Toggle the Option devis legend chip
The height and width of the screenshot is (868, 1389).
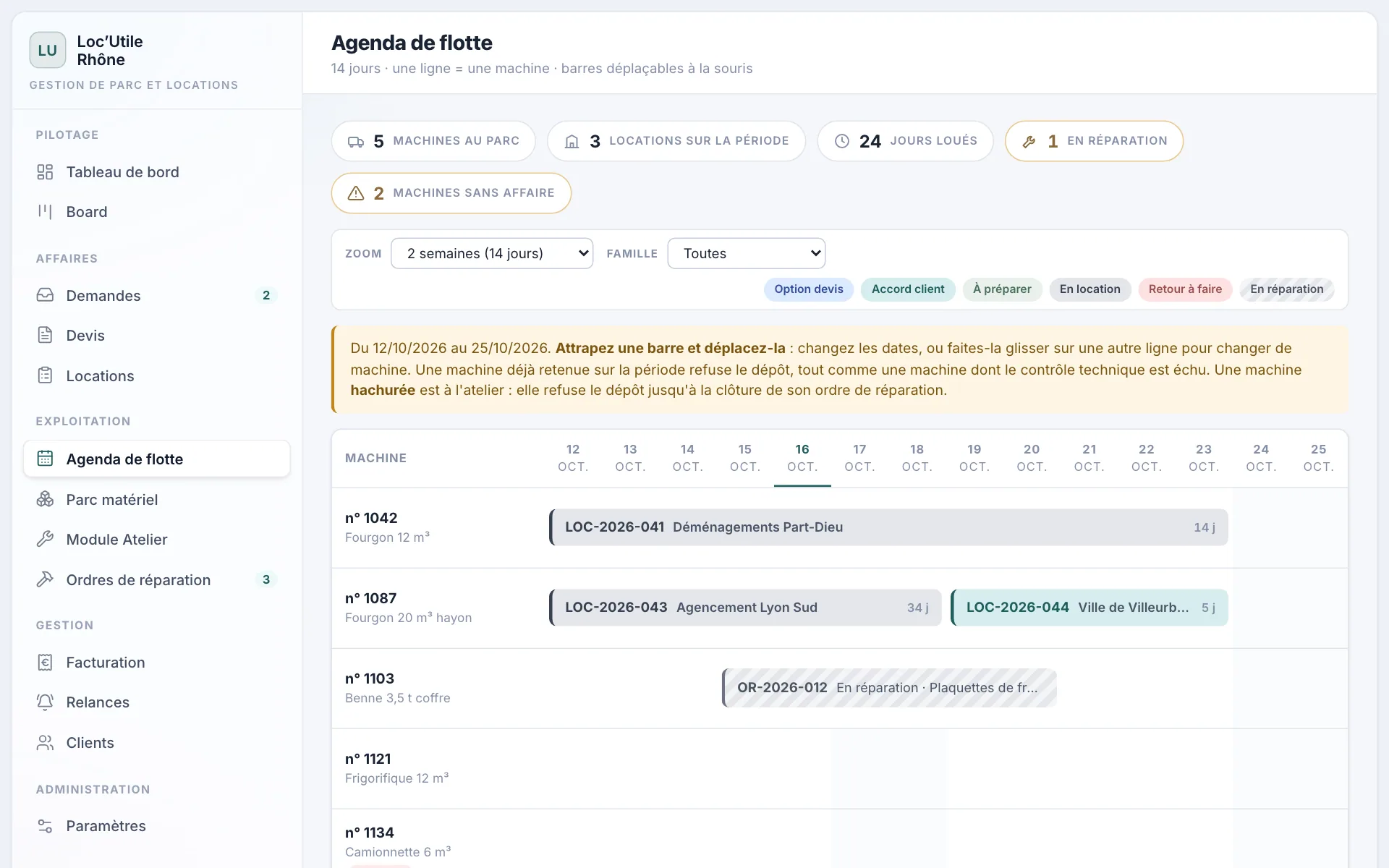pyautogui.click(x=809, y=289)
